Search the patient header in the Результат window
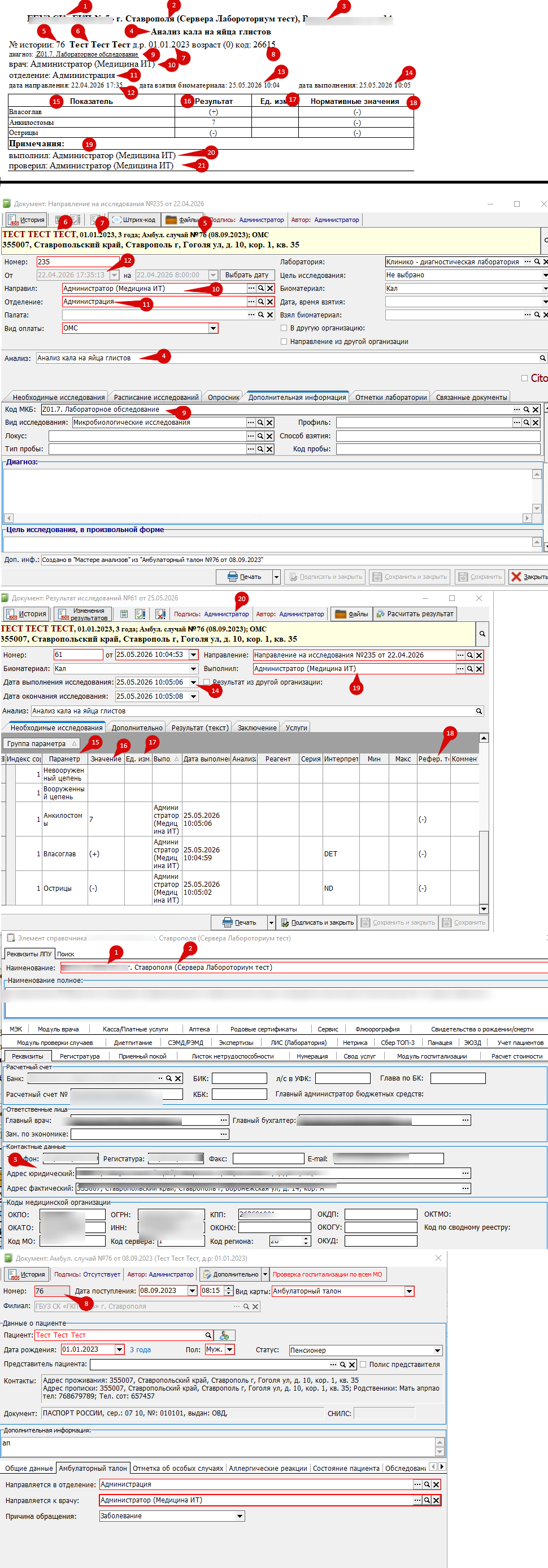The width and height of the screenshot is (548, 1568). [x=482, y=634]
